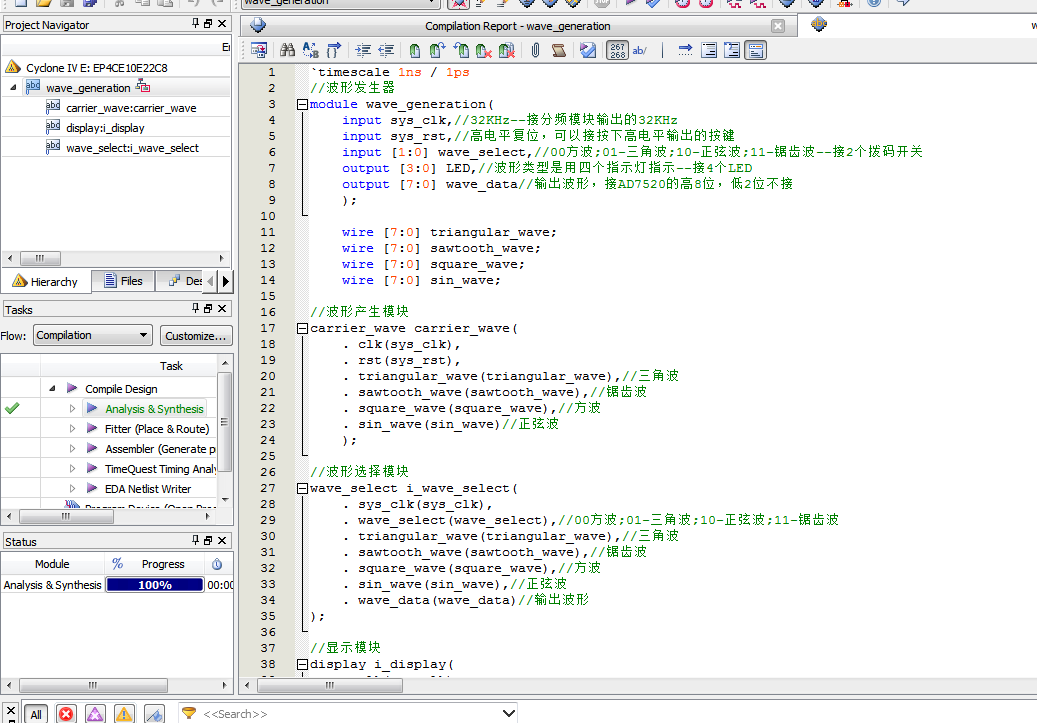The image size is (1037, 723).
Task: Select carrier_wave:carrier_wave in hierarchy
Action: (x=131, y=108)
